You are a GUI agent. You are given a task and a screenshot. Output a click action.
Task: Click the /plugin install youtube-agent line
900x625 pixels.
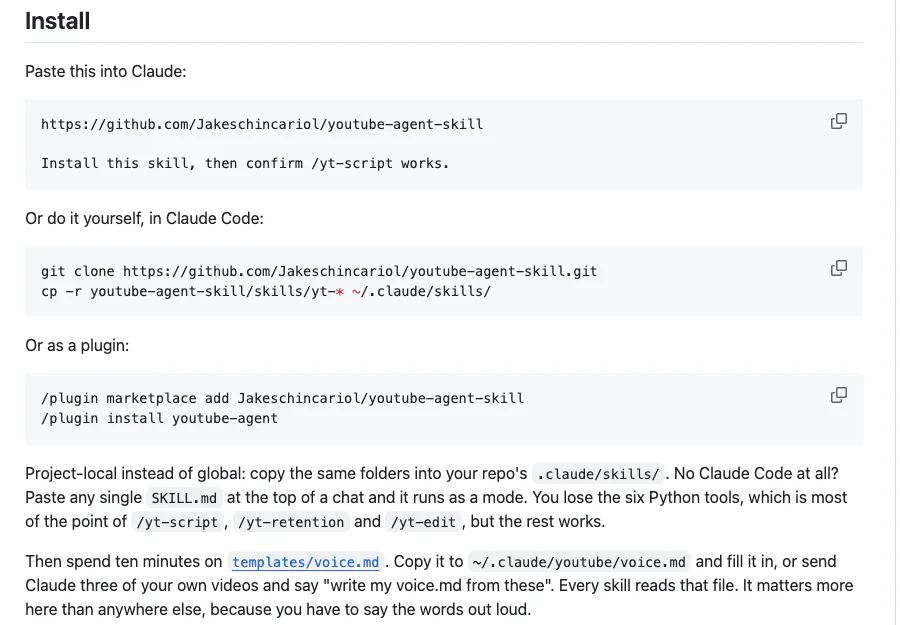[160, 418]
